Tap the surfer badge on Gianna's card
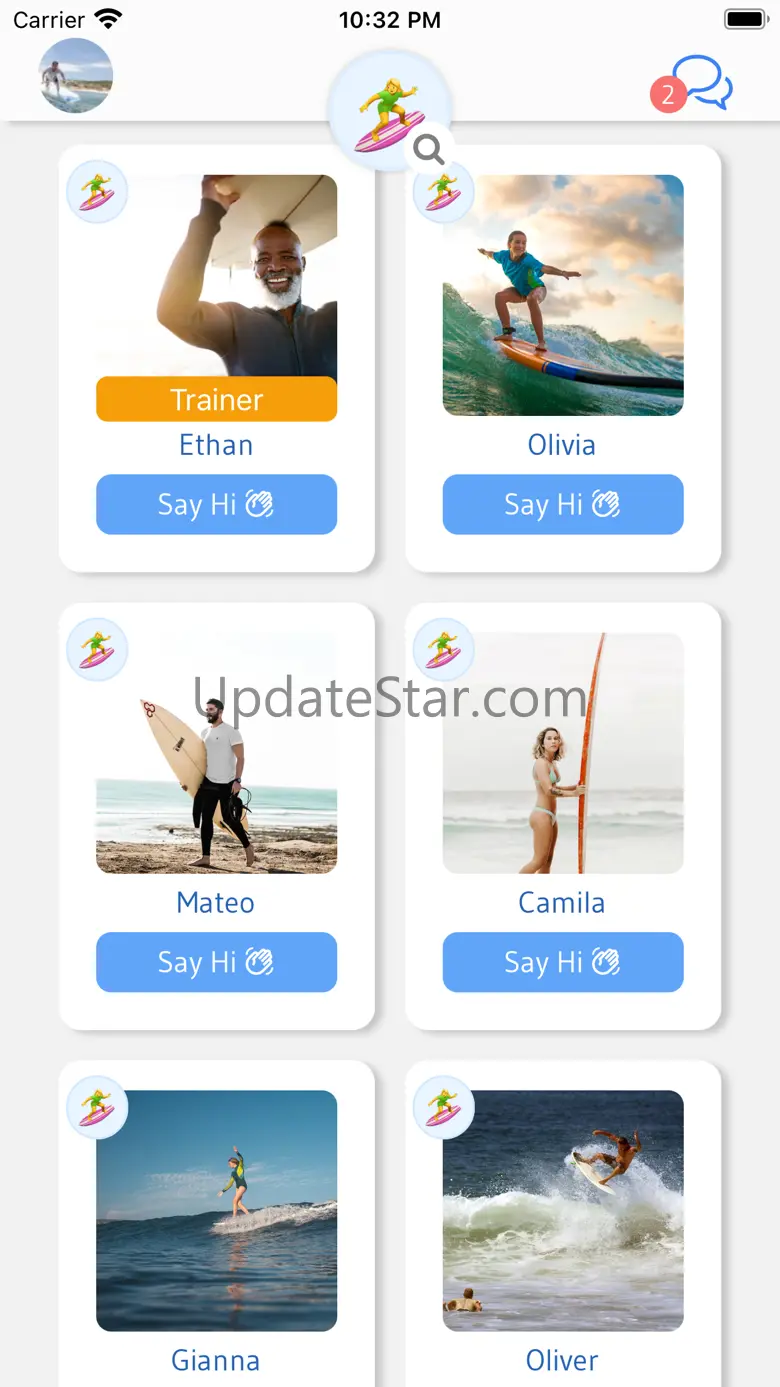 [97, 1107]
